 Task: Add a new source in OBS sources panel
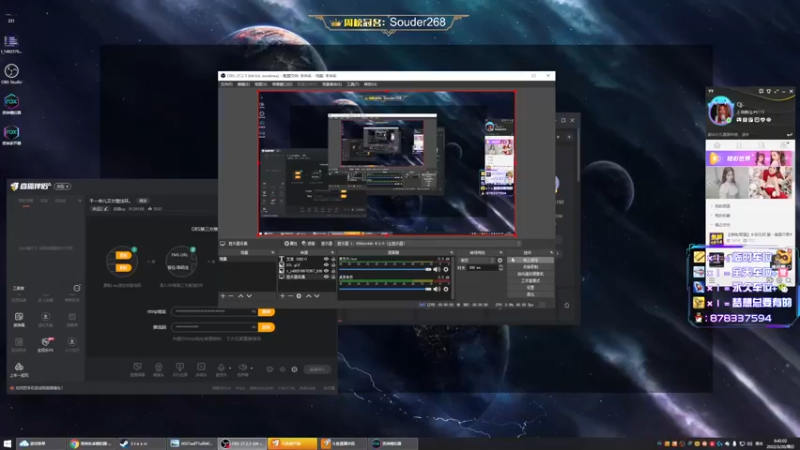tap(282, 296)
